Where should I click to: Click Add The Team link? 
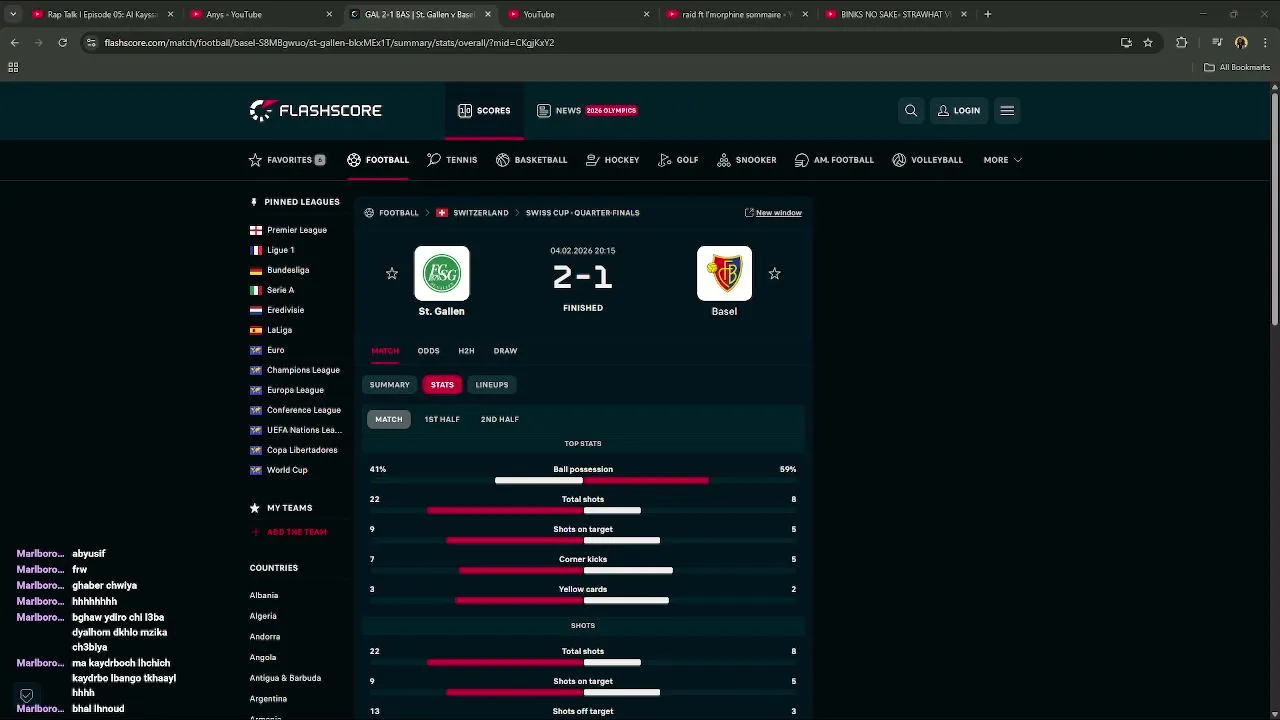coord(288,532)
